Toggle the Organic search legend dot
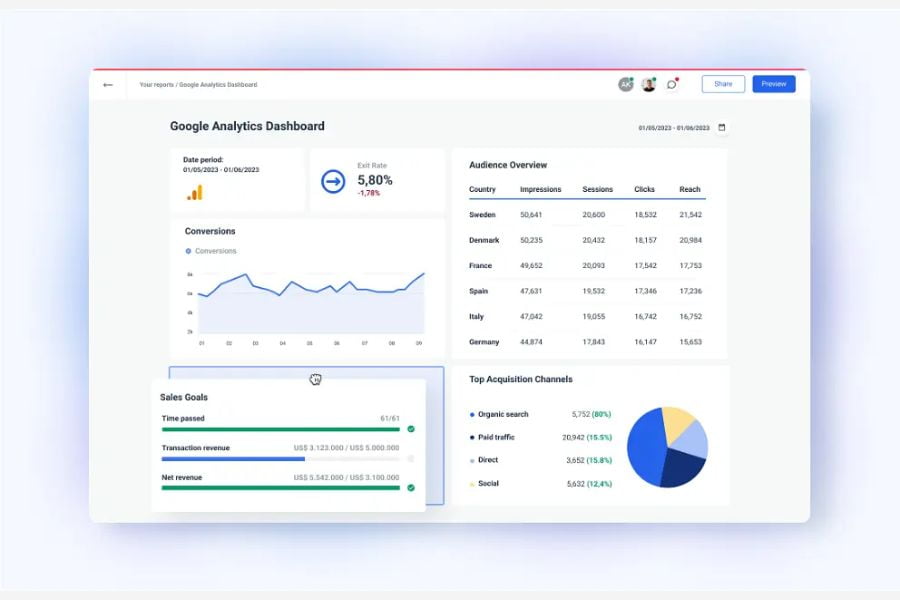Viewport: 900px width, 600px height. [x=473, y=414]
